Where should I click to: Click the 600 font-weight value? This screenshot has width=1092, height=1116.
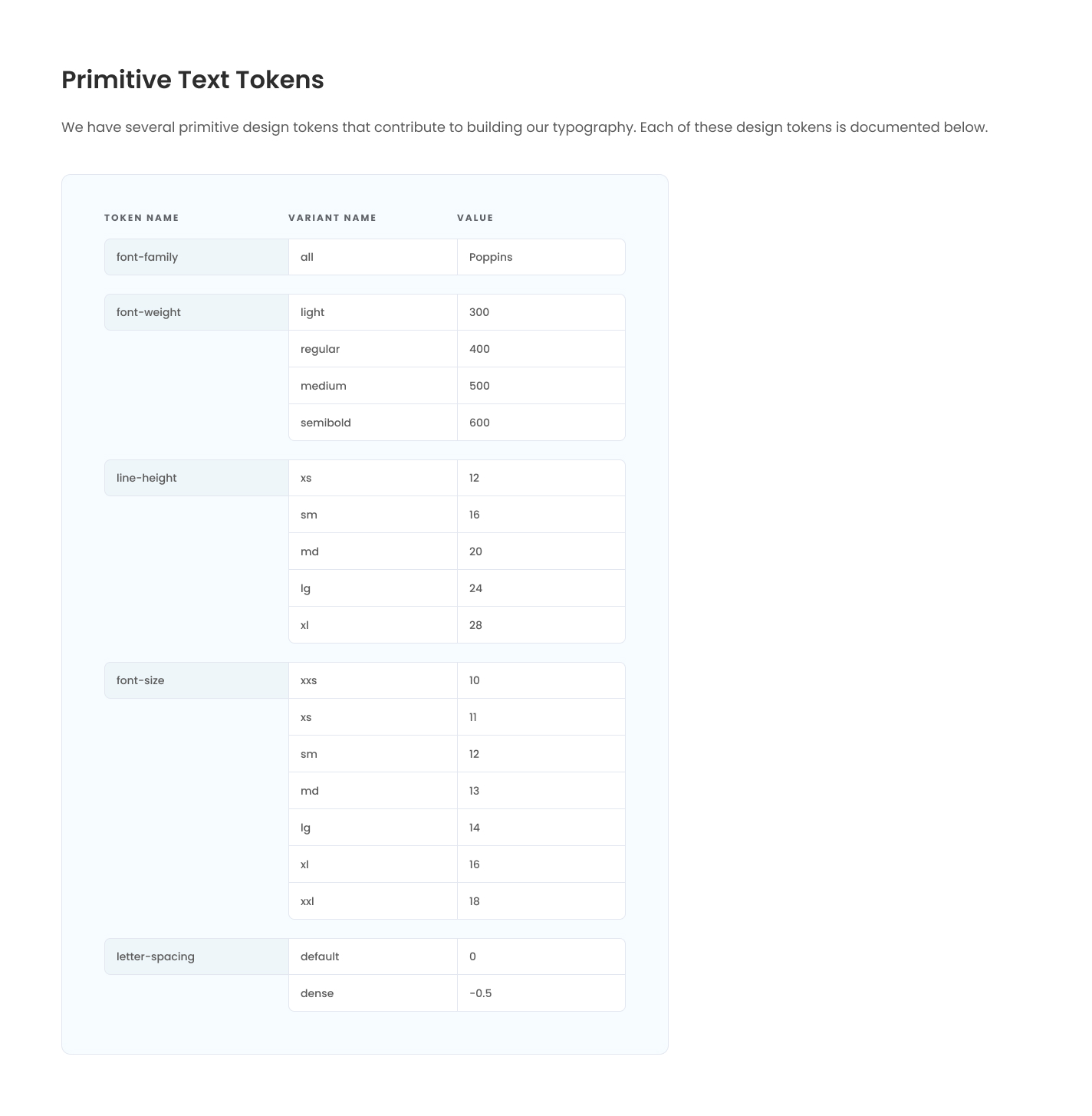[x=541, y=423]
